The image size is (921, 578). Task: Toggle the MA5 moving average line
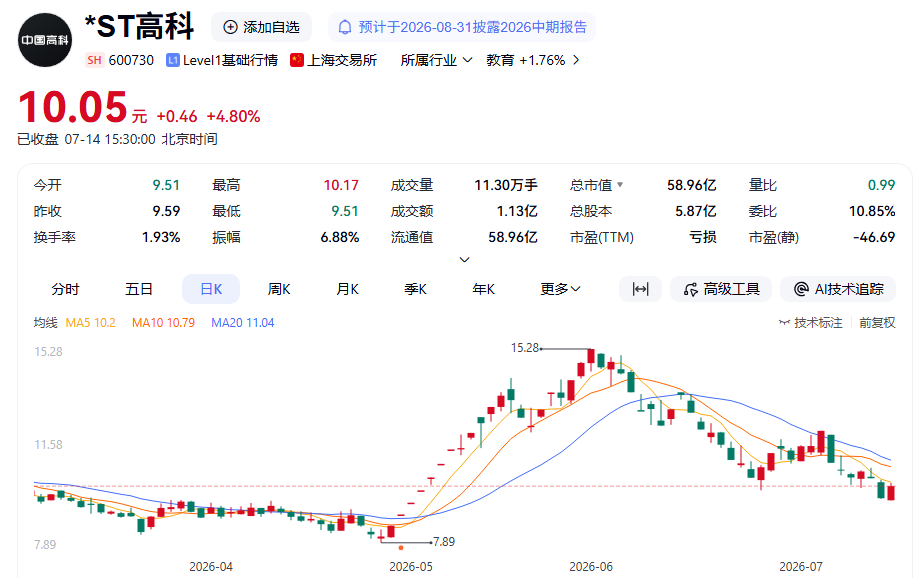pos(90,322)
